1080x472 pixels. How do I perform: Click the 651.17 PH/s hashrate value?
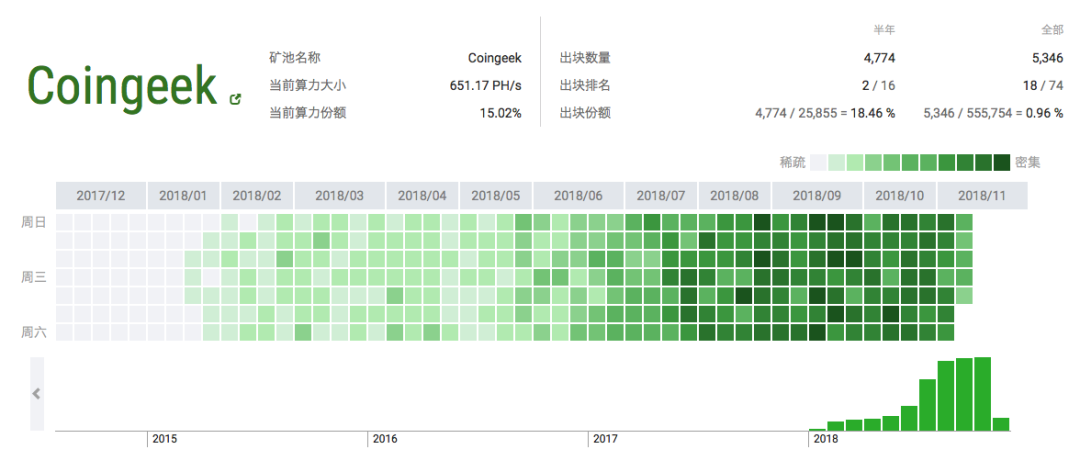pos(486,86)
